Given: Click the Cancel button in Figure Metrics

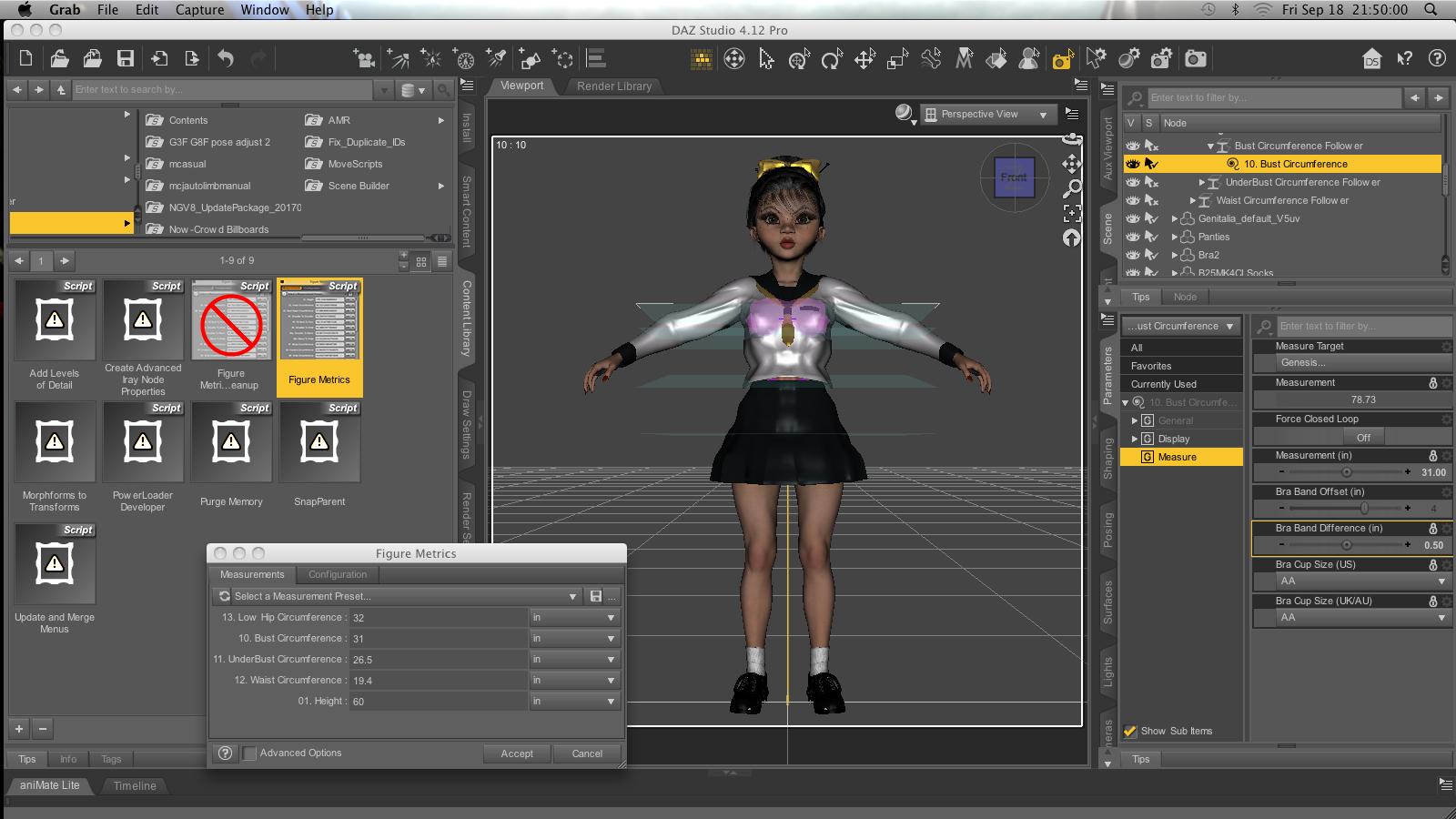Looking at the screenshot, I should coord(587,753).
